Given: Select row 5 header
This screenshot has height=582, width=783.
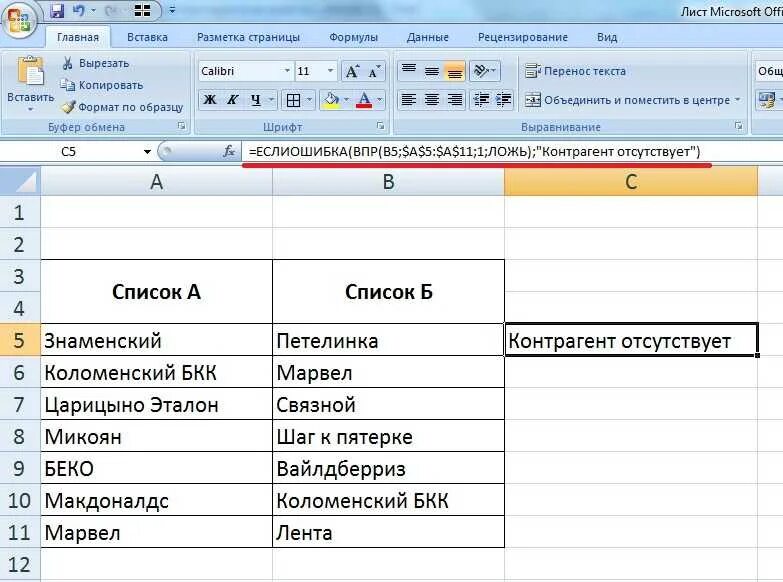Looking at the screenshot, I should point(20,340).
